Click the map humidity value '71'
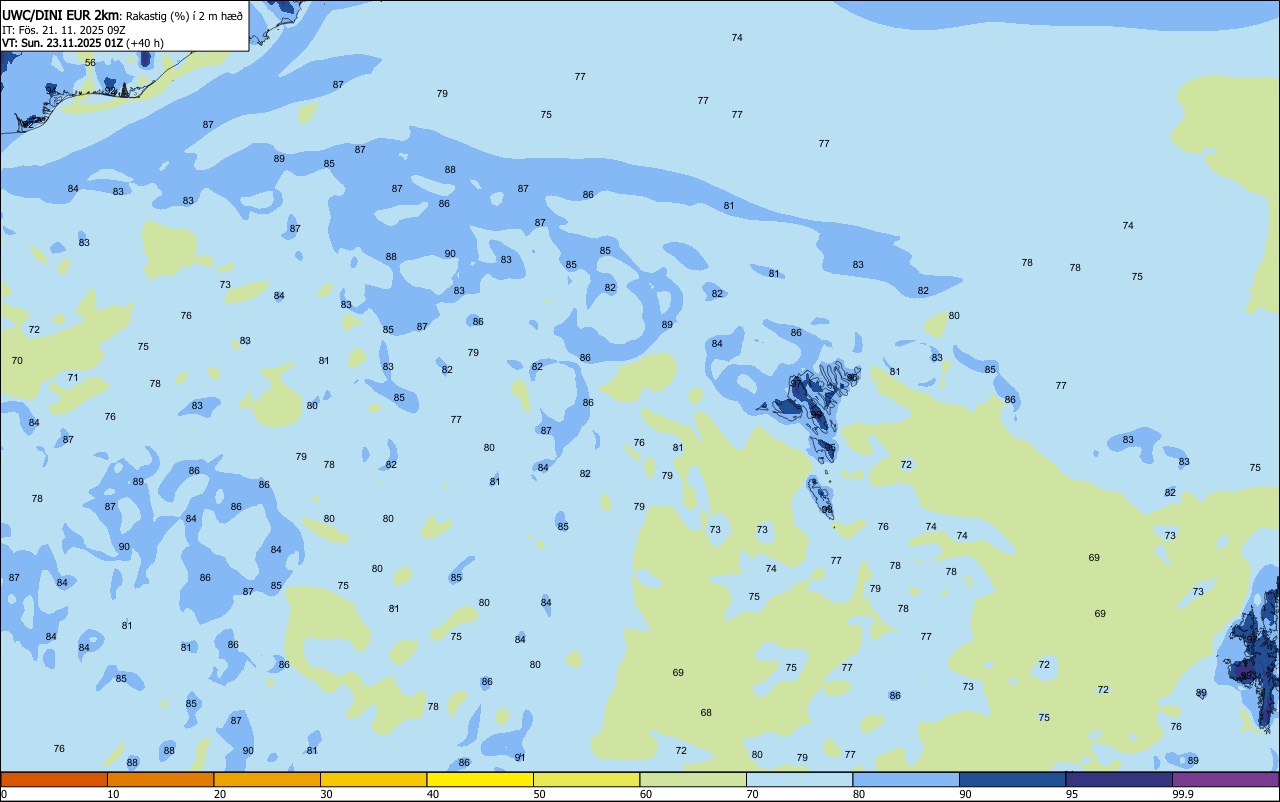The width and height of the screenshot is (1280, 802). coord(73,378)
